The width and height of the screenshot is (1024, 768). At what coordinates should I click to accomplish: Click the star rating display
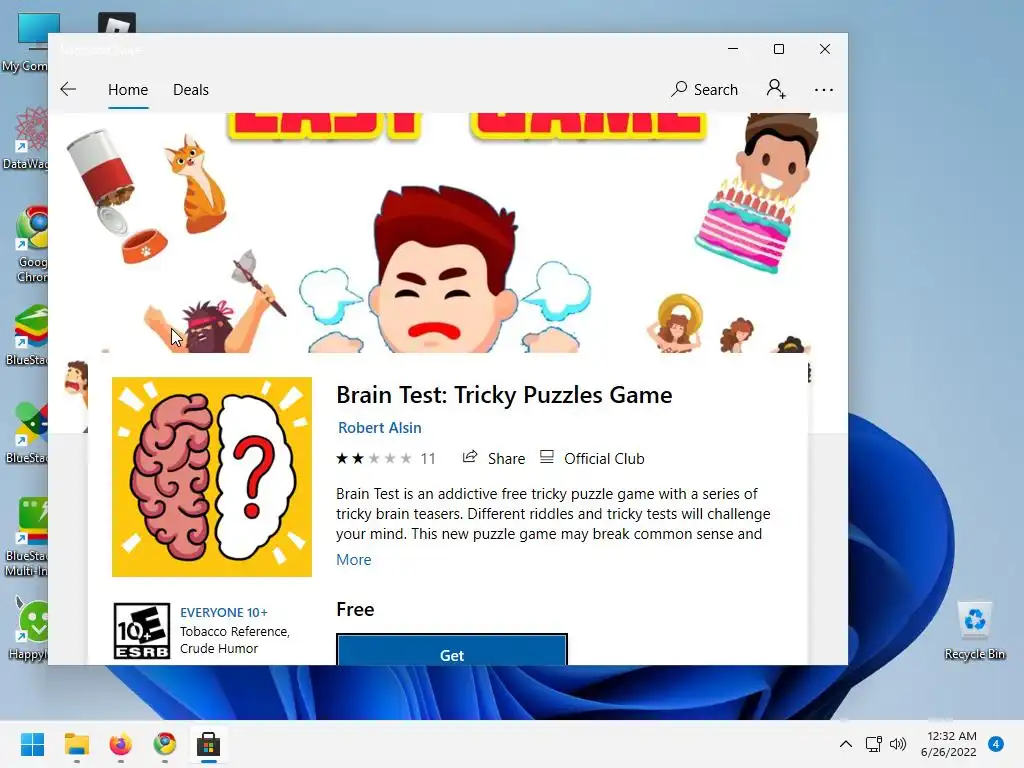(374, 458)
